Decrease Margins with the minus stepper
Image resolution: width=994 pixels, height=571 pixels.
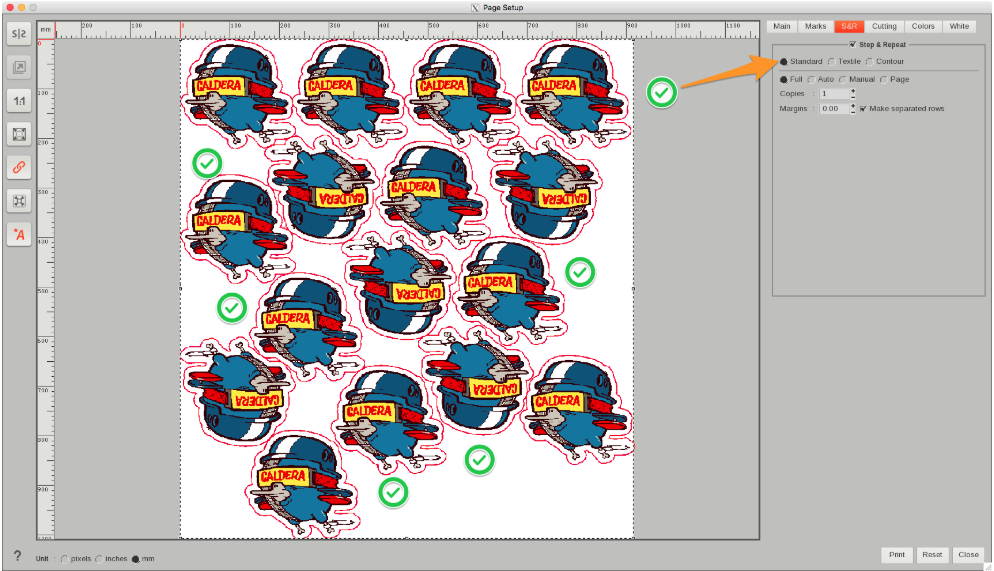pyautogui.click(x=853, y=111)
